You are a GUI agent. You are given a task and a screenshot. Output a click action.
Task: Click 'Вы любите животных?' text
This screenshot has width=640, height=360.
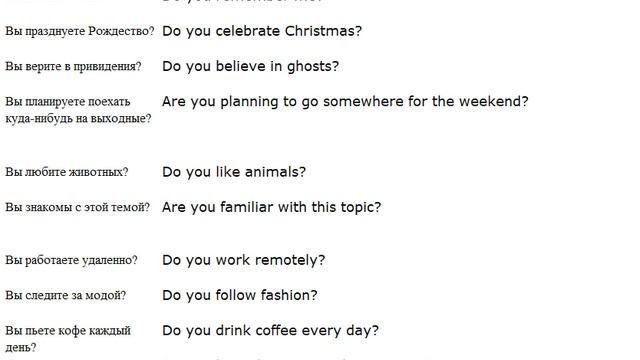[67, 172]
